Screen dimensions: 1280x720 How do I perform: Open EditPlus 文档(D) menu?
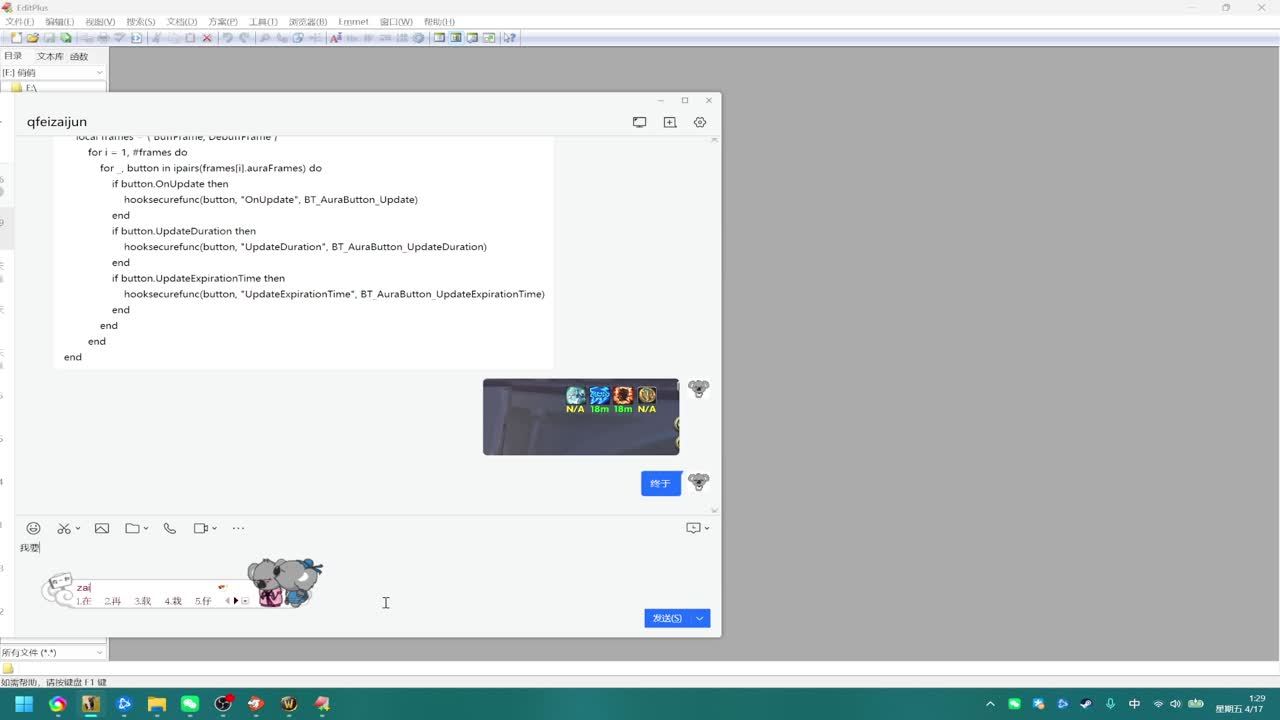[x=182, y=22]
